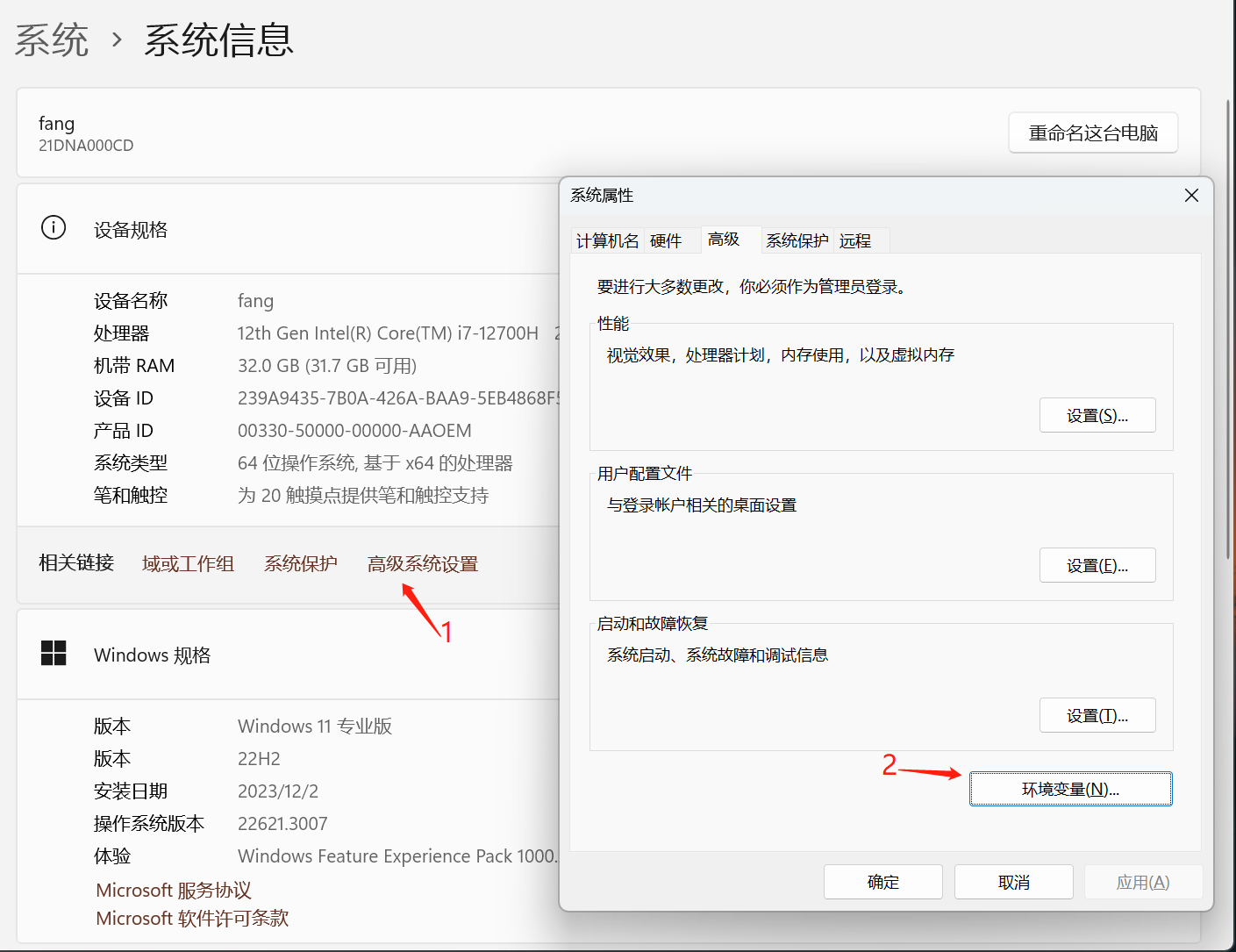Dismiss dialog with 取消 button
The width and height of the screenshot is (1236, 952).
point(1014,882)
